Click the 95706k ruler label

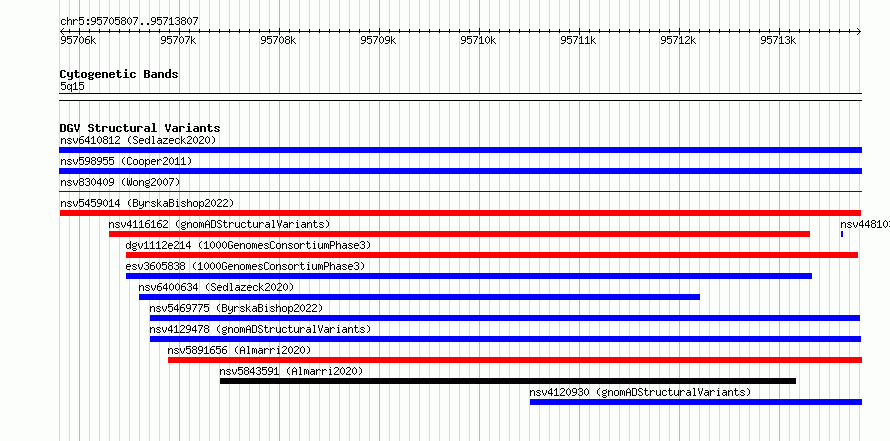[x=78, y=40]
